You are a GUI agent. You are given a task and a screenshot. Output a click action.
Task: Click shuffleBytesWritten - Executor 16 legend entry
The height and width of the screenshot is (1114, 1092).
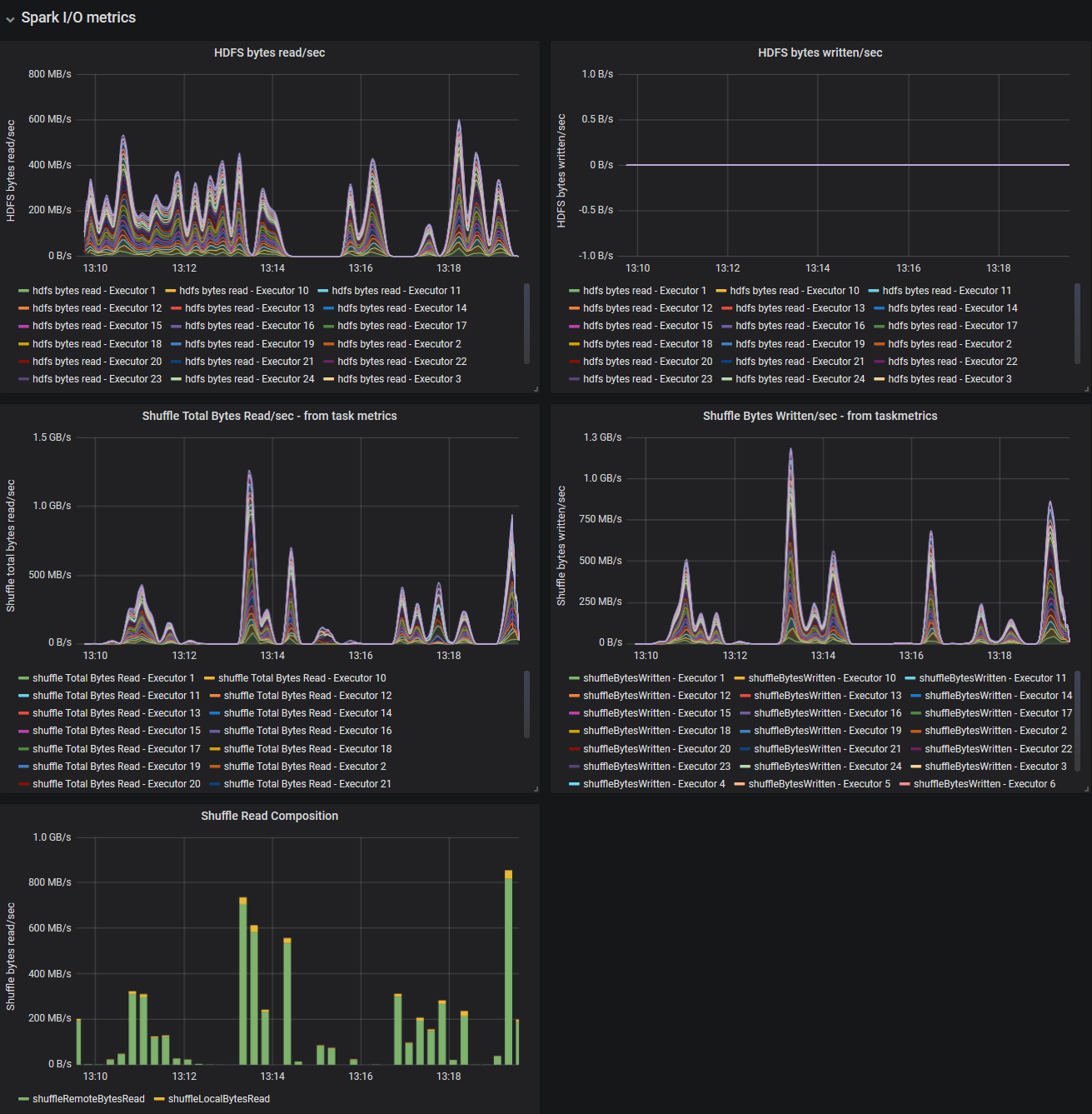(828, 713)
